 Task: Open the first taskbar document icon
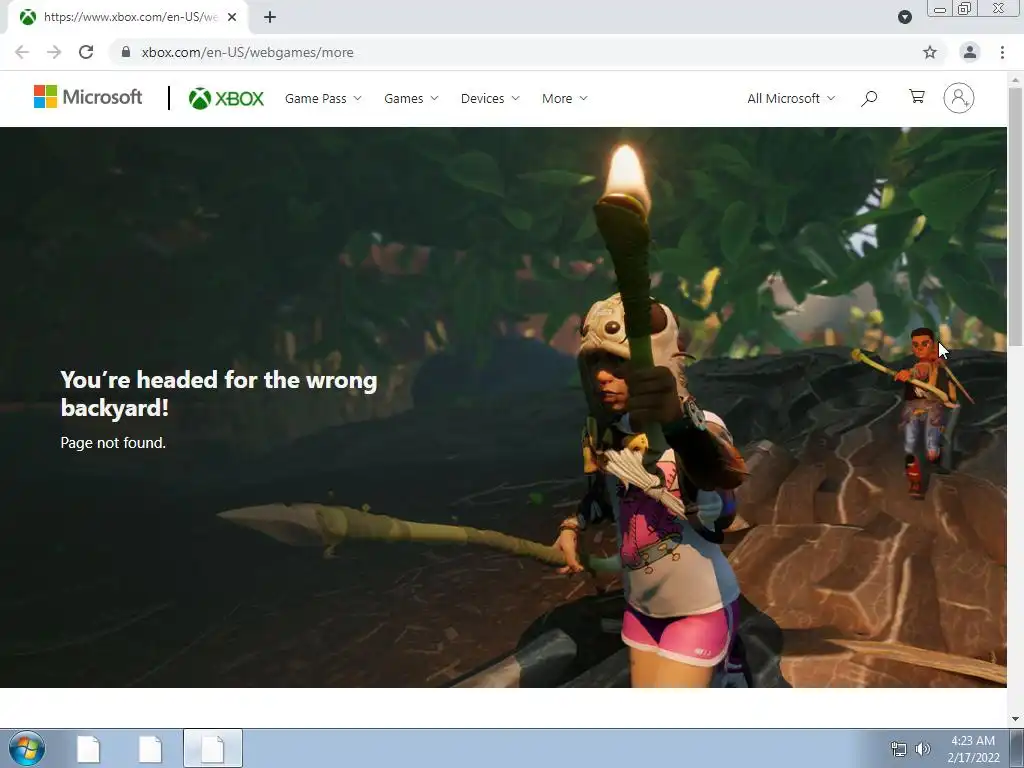tap(88, 748)
